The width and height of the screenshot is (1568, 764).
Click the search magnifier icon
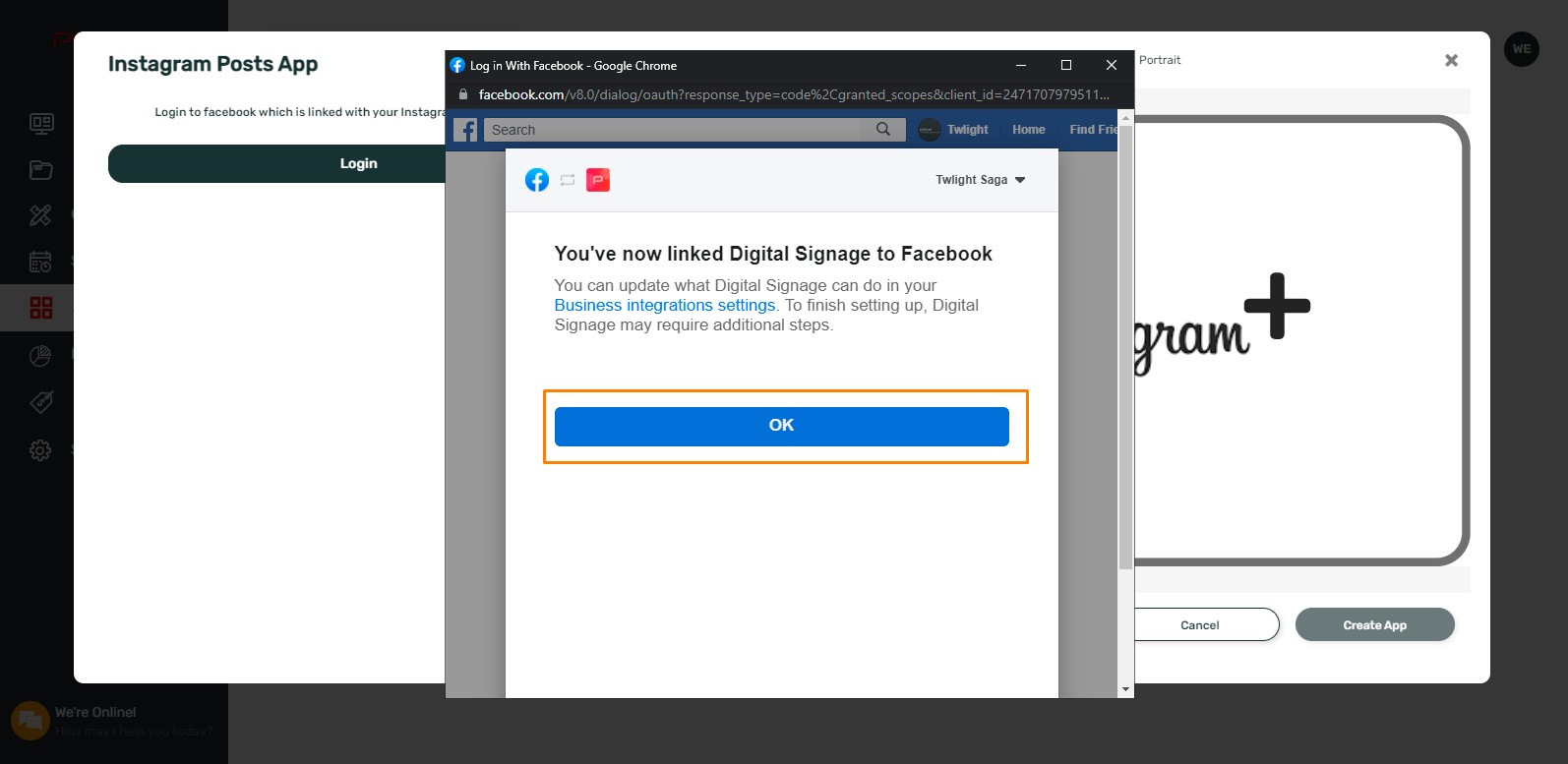[x=883, y=130]
